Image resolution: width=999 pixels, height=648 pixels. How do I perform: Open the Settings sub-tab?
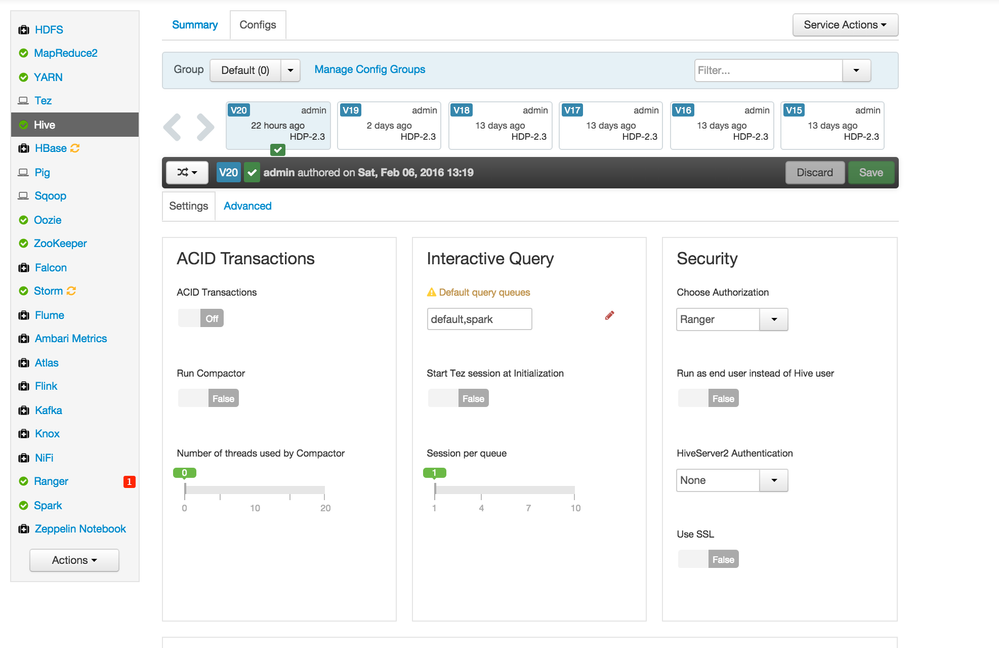coord(189,206)
